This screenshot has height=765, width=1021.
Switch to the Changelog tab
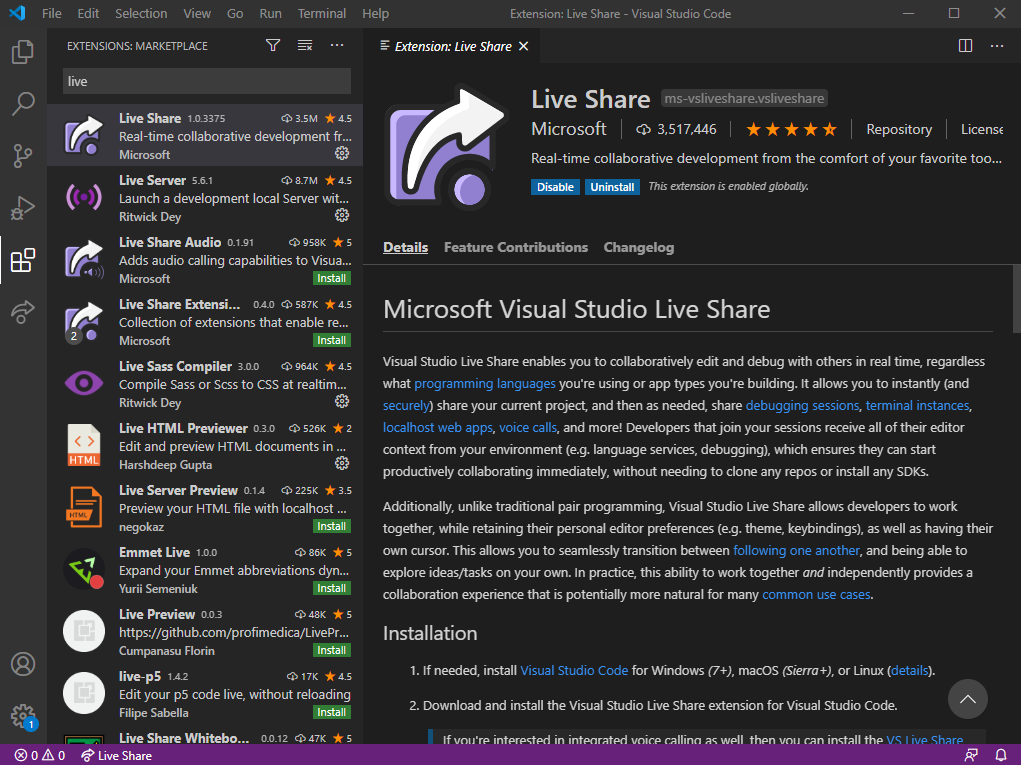639,247
